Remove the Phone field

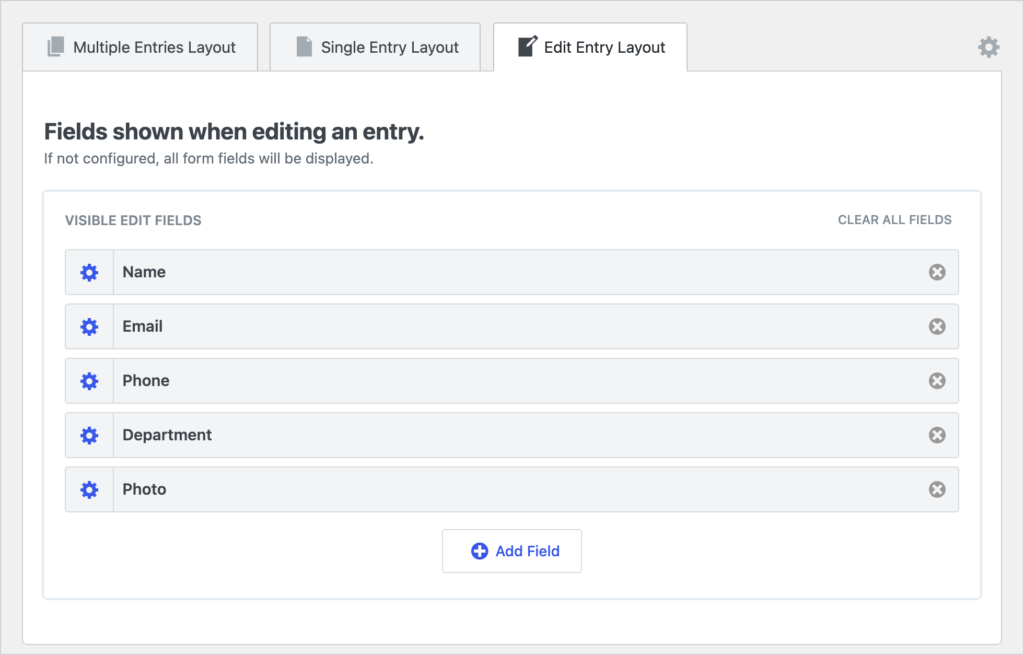[x=937, y=381]
